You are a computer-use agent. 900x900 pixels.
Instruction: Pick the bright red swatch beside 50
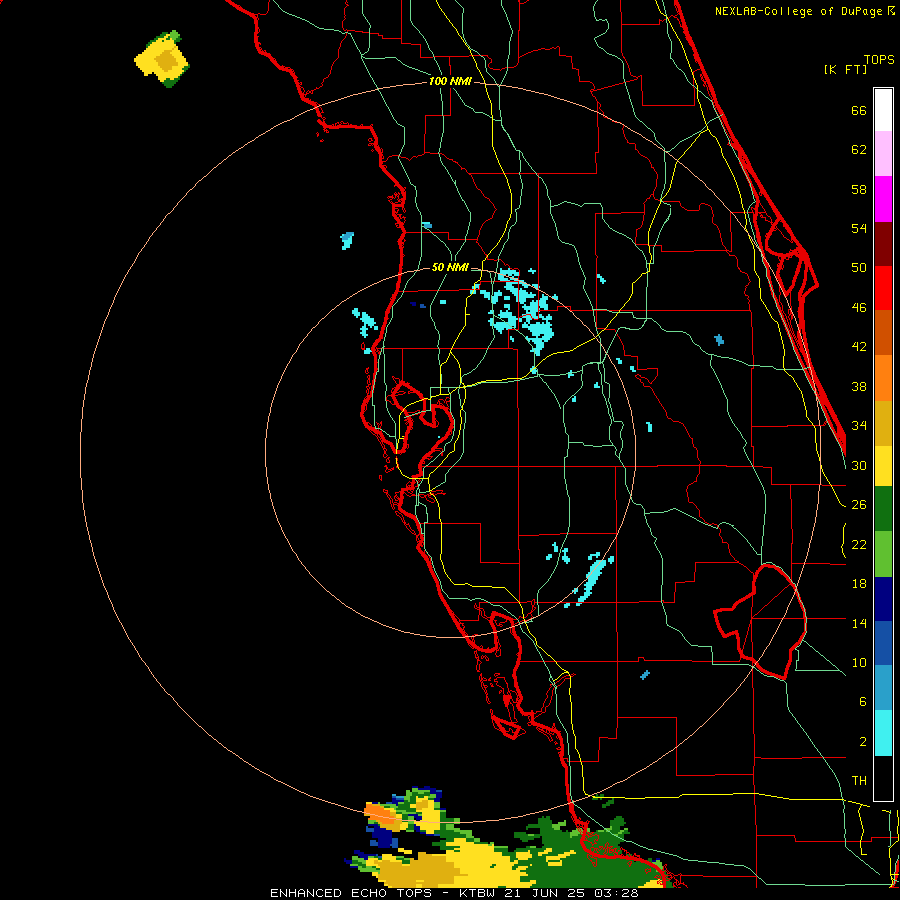(883, 288)
